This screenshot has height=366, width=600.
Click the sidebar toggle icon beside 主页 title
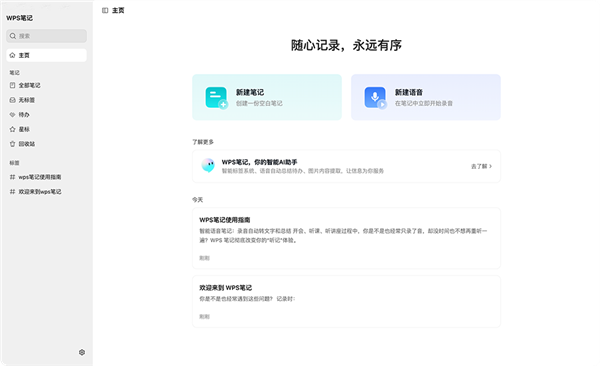click(105, 10)
